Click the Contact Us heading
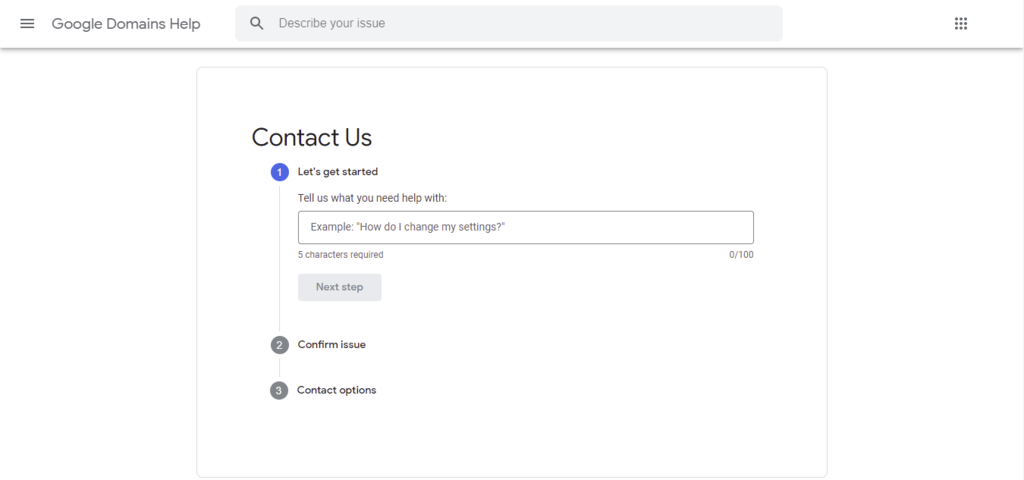 click(312, 137)
